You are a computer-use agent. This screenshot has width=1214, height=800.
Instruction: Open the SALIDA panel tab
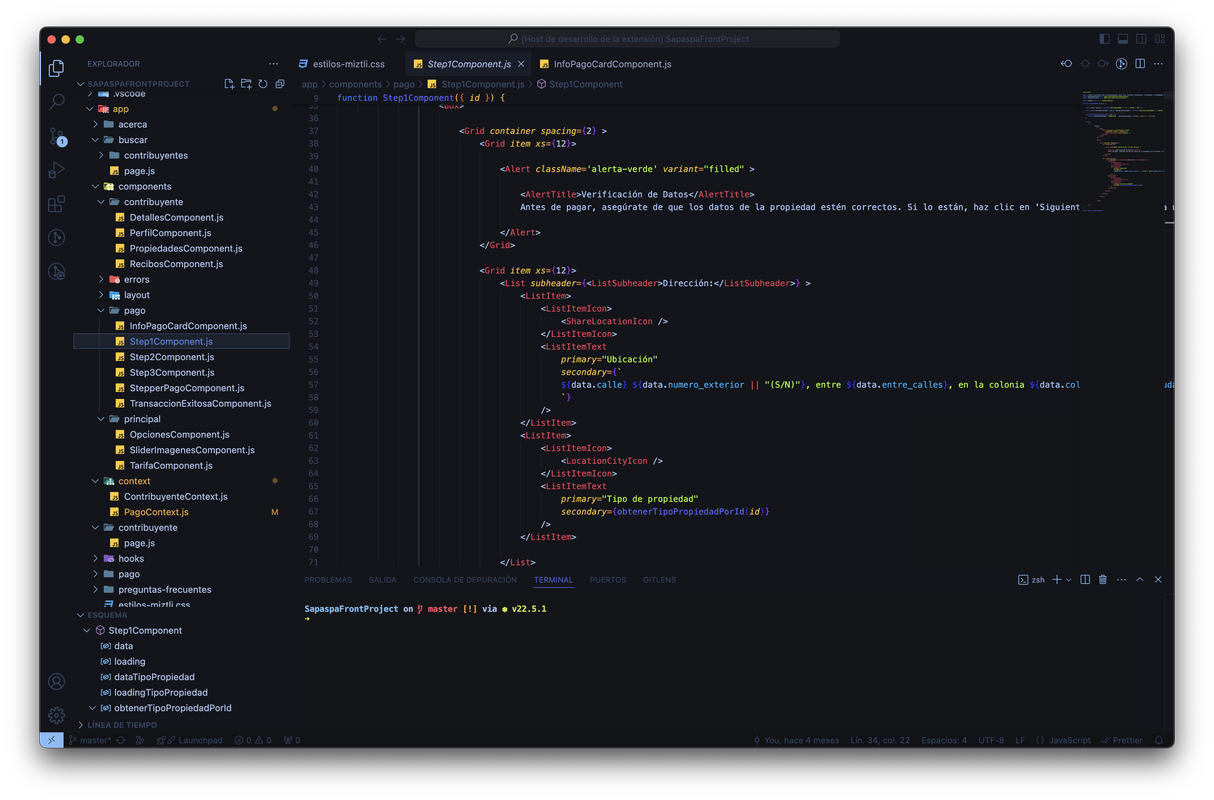click(x=383, y=580)
